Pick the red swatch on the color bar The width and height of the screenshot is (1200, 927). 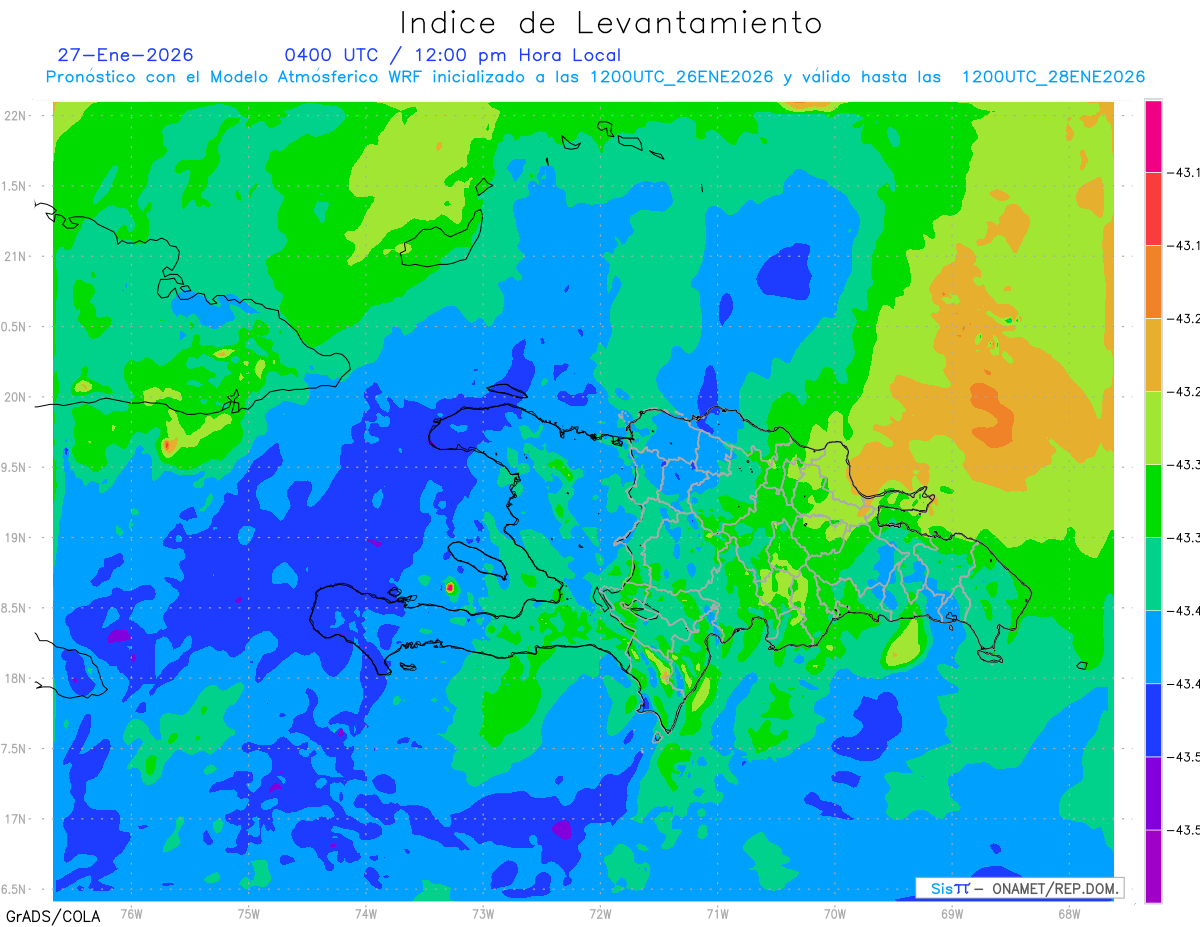coord(1153,209)
